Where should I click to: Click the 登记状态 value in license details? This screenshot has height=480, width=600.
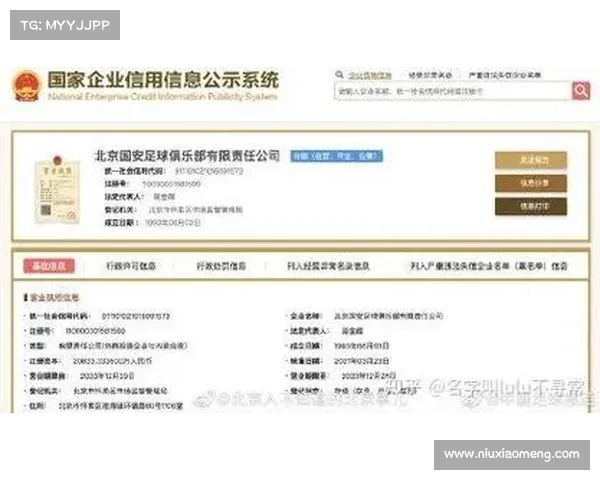tap(375, 391)
